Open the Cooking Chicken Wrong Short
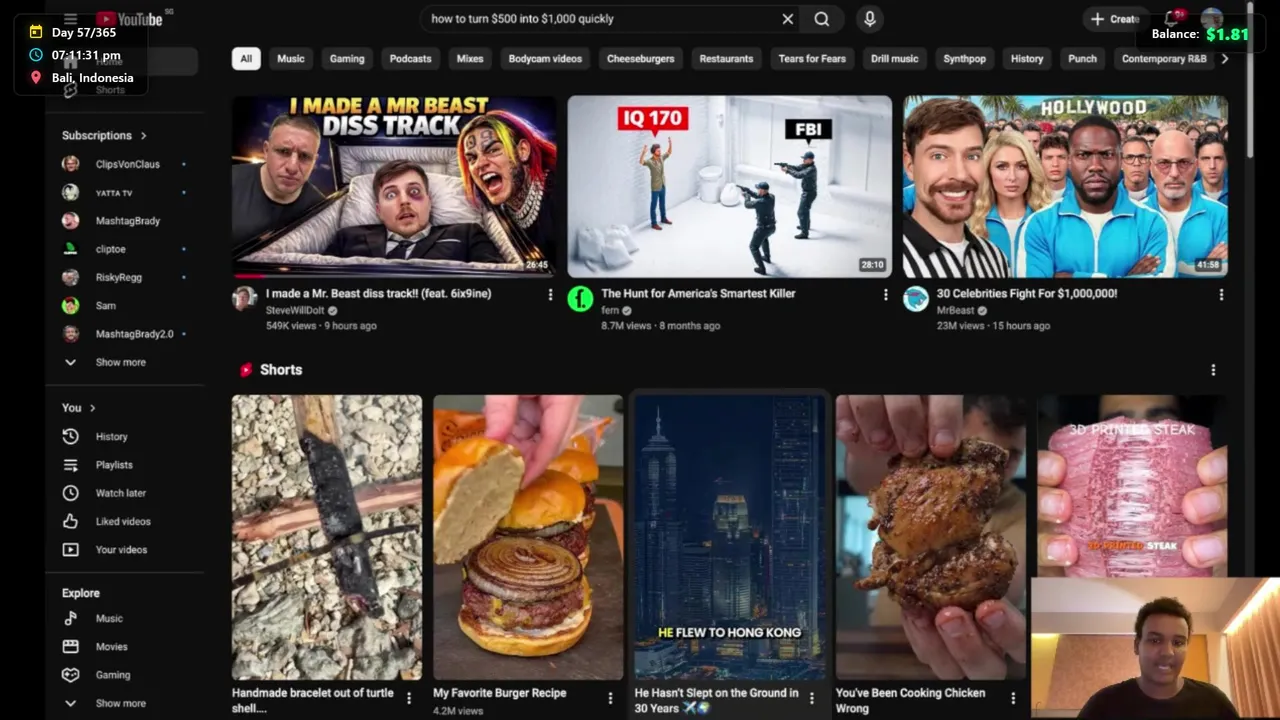 931,537
